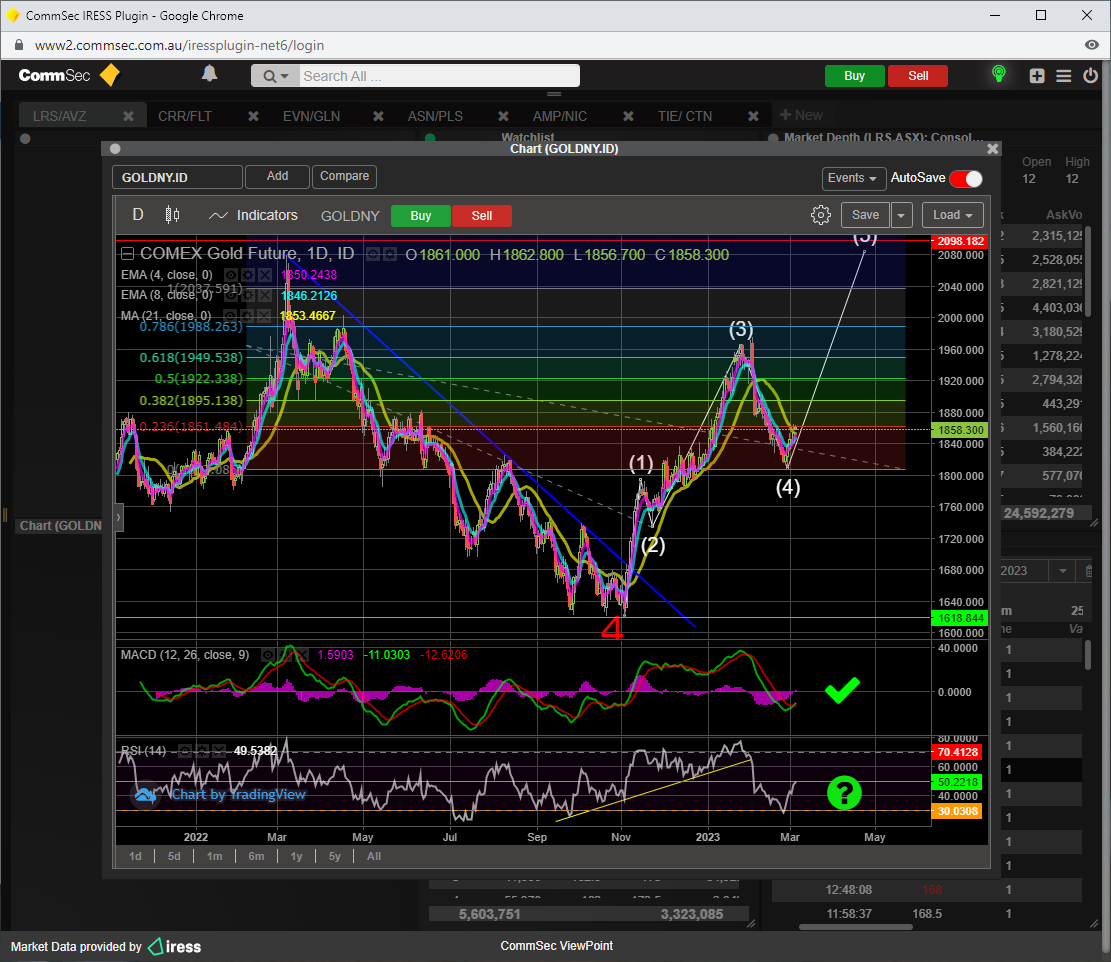Open settings for RSI (14) indicator
This screenshot has height=962, width=1111.
202,751
